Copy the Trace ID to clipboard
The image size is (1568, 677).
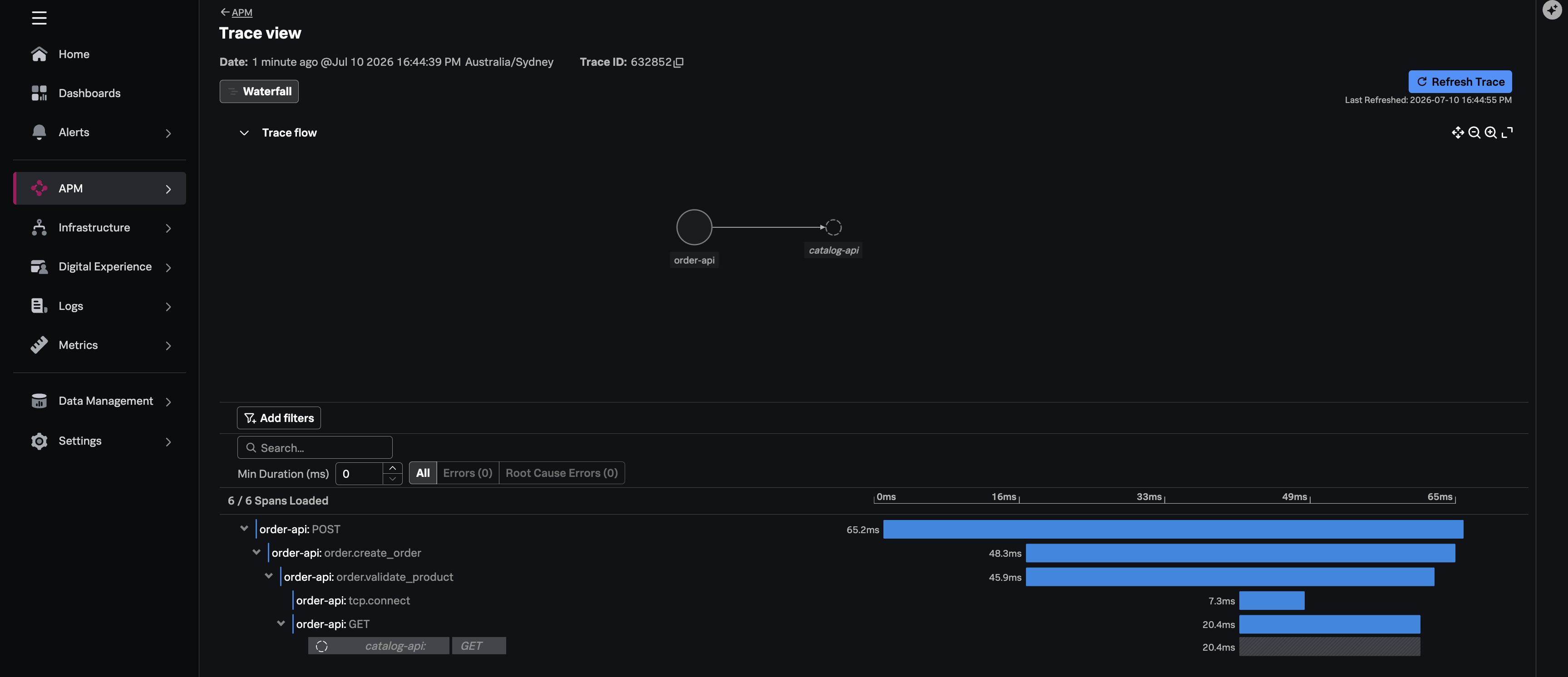click(x=679, y=62)
